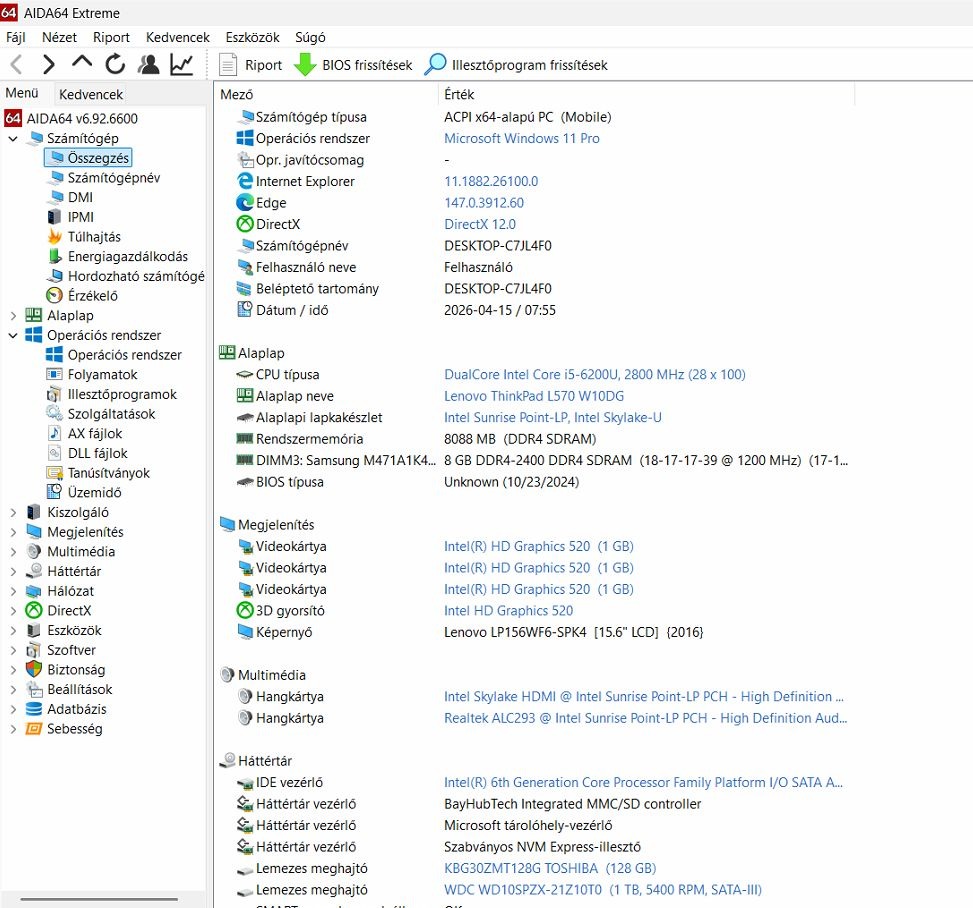
Task: Click the Forward navigation arrow
Action: click(x=48, y=65)
